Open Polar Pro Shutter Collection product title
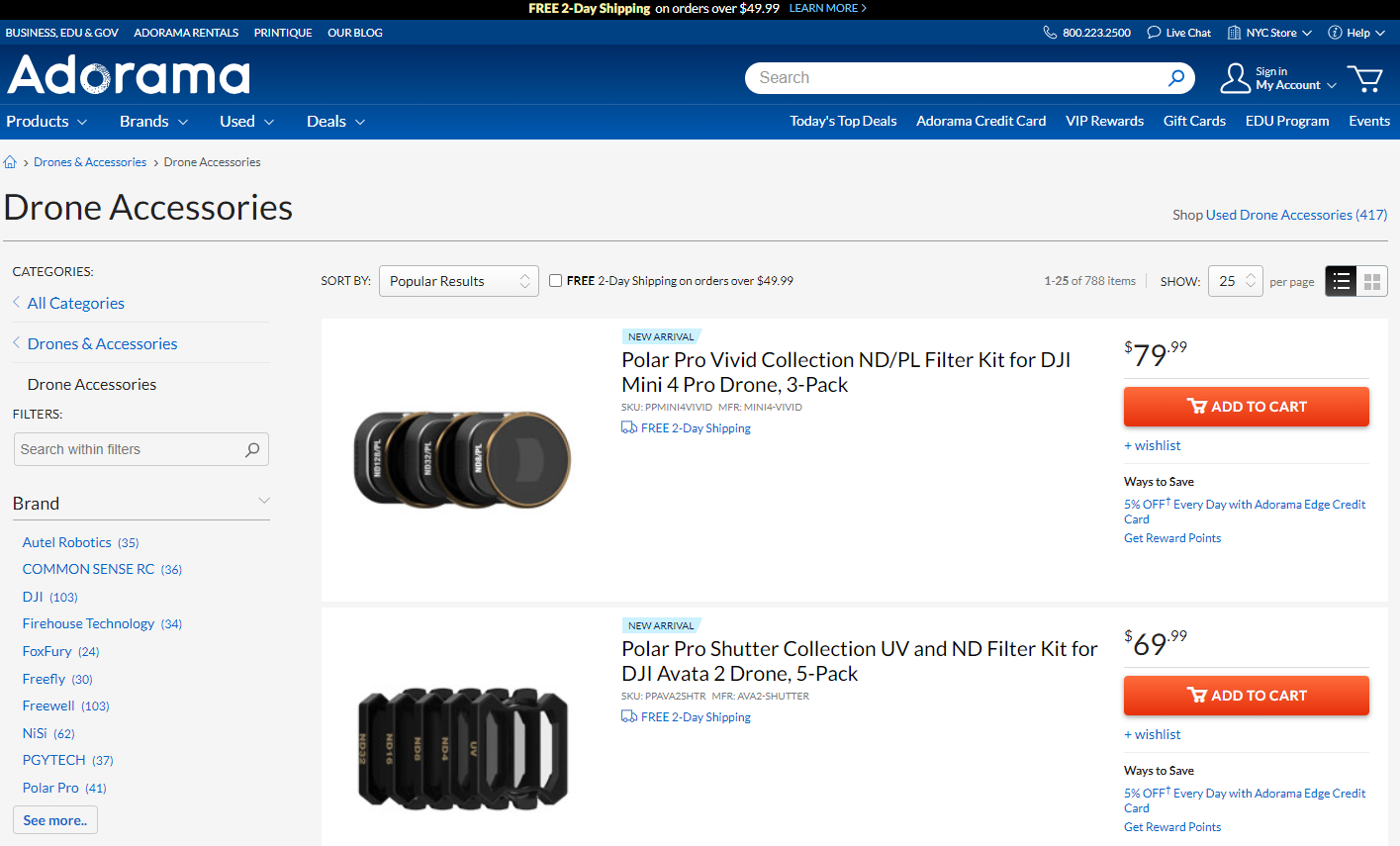 (860, 661)
